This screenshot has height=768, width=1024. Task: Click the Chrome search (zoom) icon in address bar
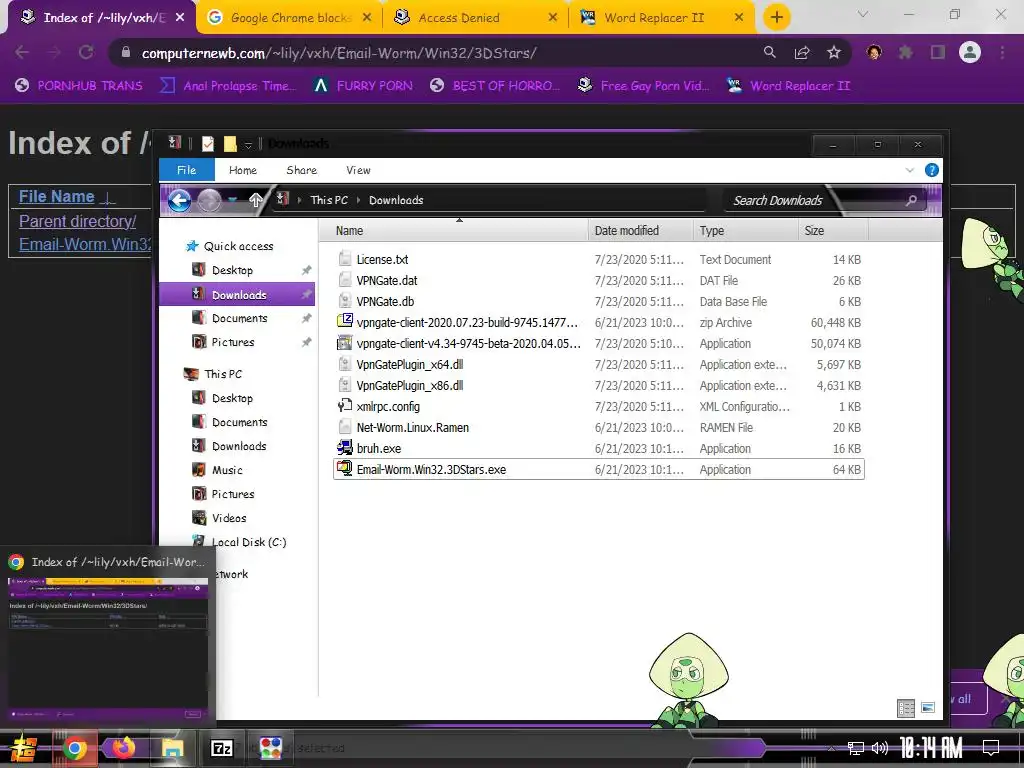click(770, 52)
